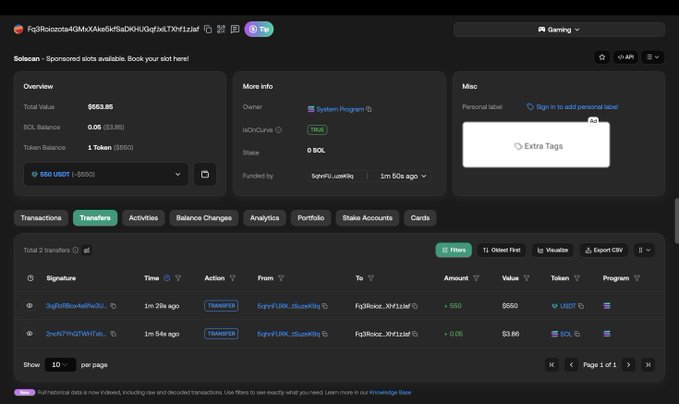Screen dimensions: 679x404
Task: Click the Visualize button
Action: pos(553,250)
